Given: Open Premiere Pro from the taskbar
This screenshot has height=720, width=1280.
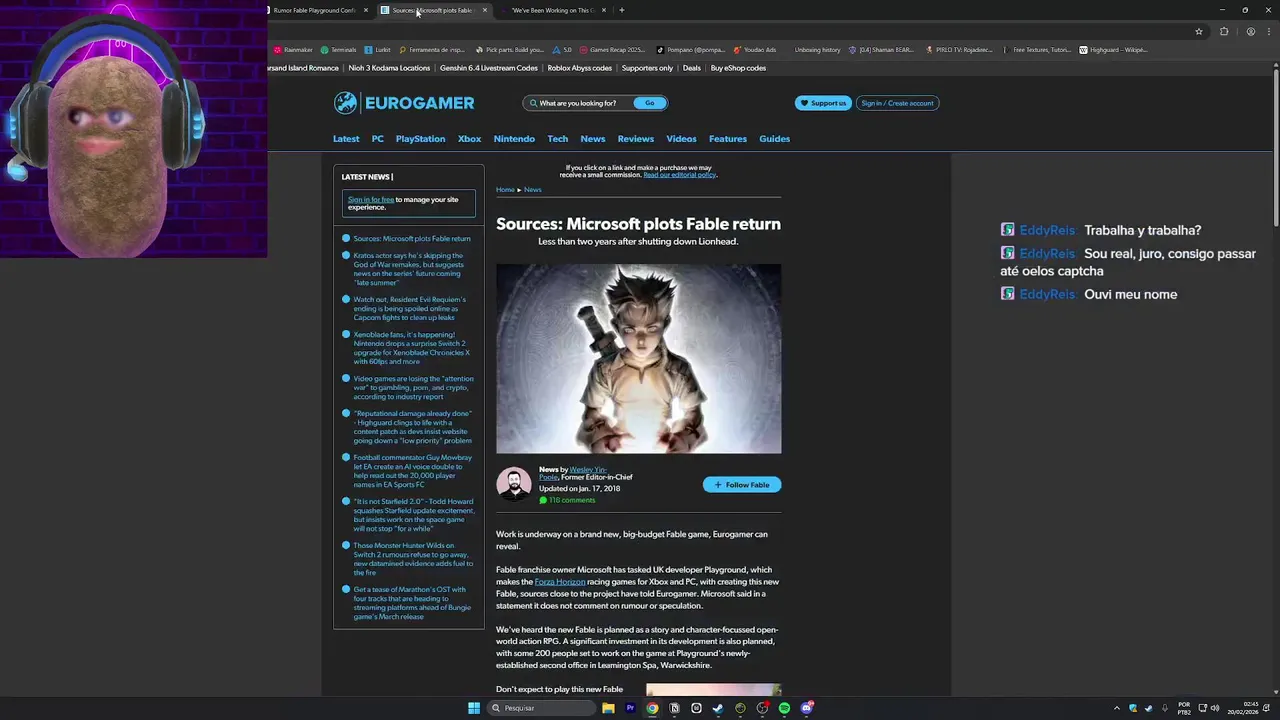Looking at the screenshot, I should [630, 708].
